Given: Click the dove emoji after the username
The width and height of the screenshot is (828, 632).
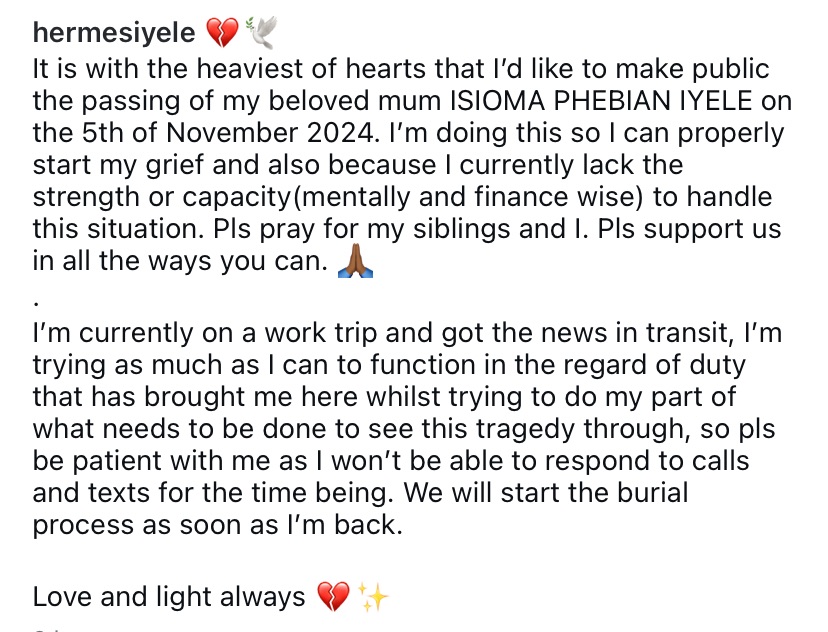Looking at the screenshot, I should click(x=261, y=32).
